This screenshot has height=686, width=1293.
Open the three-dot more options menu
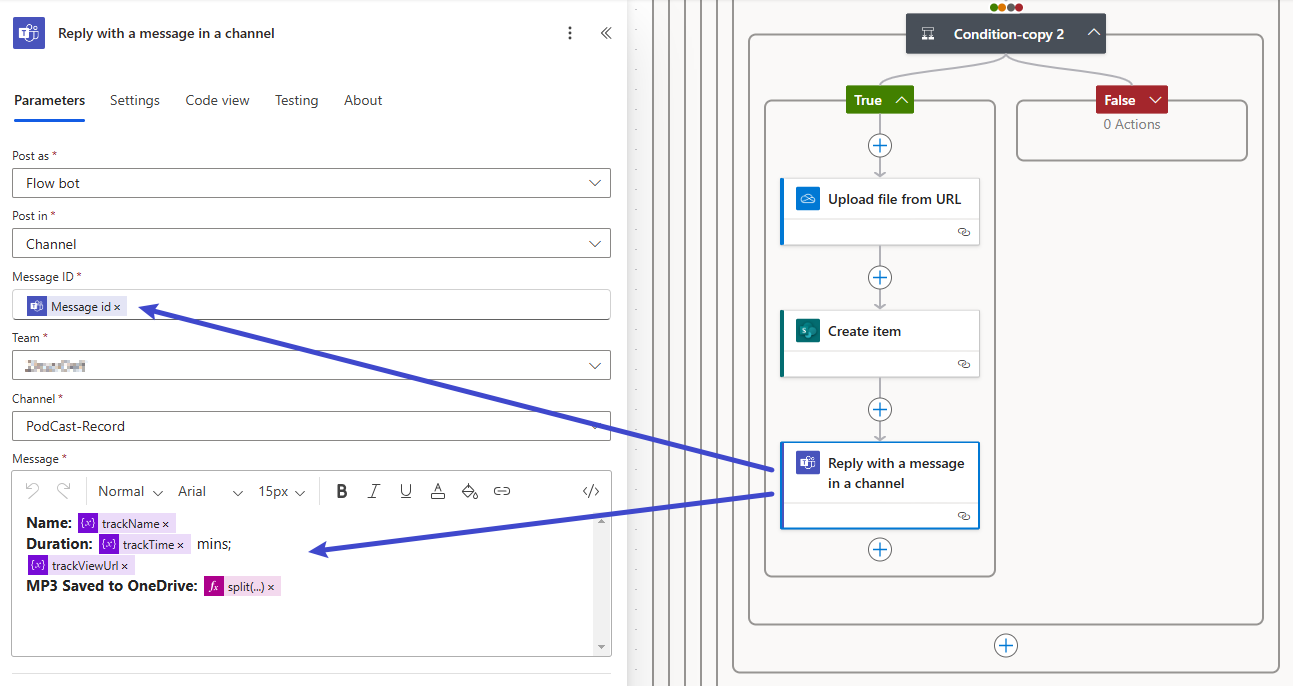pyautogui.click(x=570, y=33)
